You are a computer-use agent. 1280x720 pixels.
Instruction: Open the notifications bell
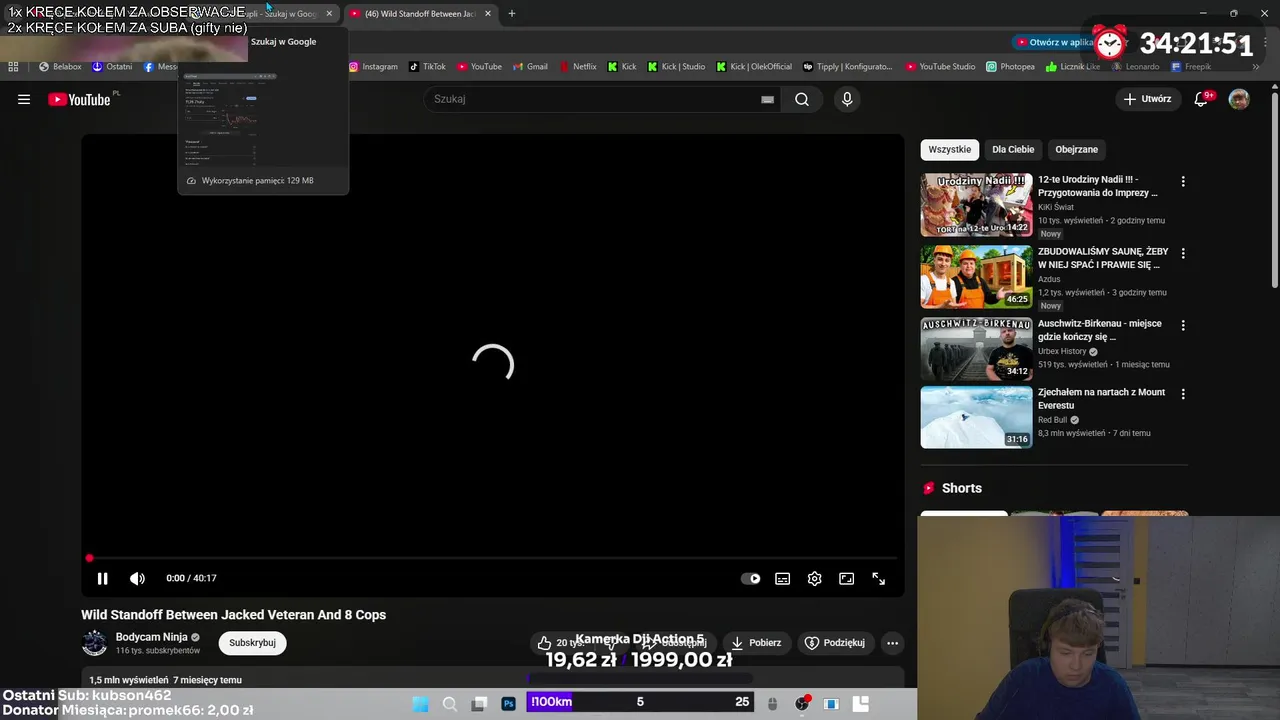tap(1201, 99)
